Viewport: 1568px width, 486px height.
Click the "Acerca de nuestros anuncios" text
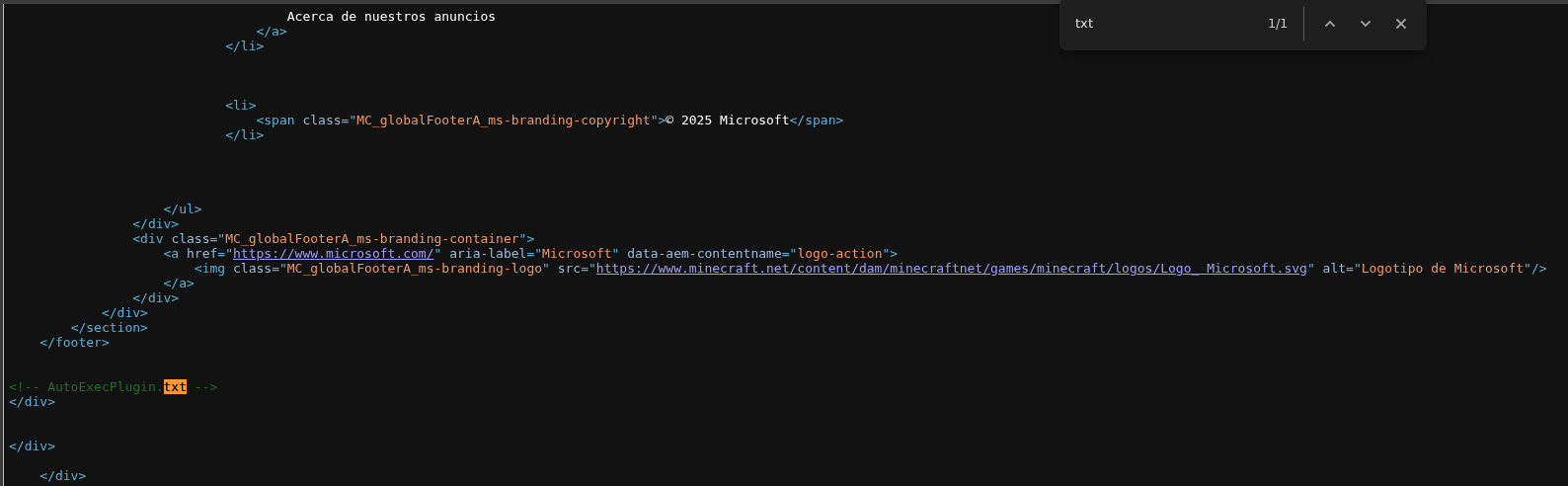coord(391,17)
